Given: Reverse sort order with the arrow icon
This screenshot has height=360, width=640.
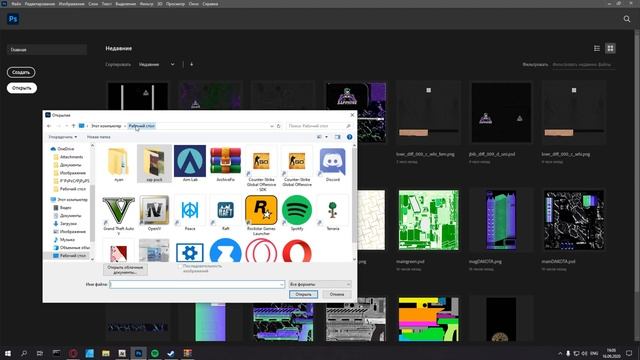Looking at the screenshot, I should [191, 64].
